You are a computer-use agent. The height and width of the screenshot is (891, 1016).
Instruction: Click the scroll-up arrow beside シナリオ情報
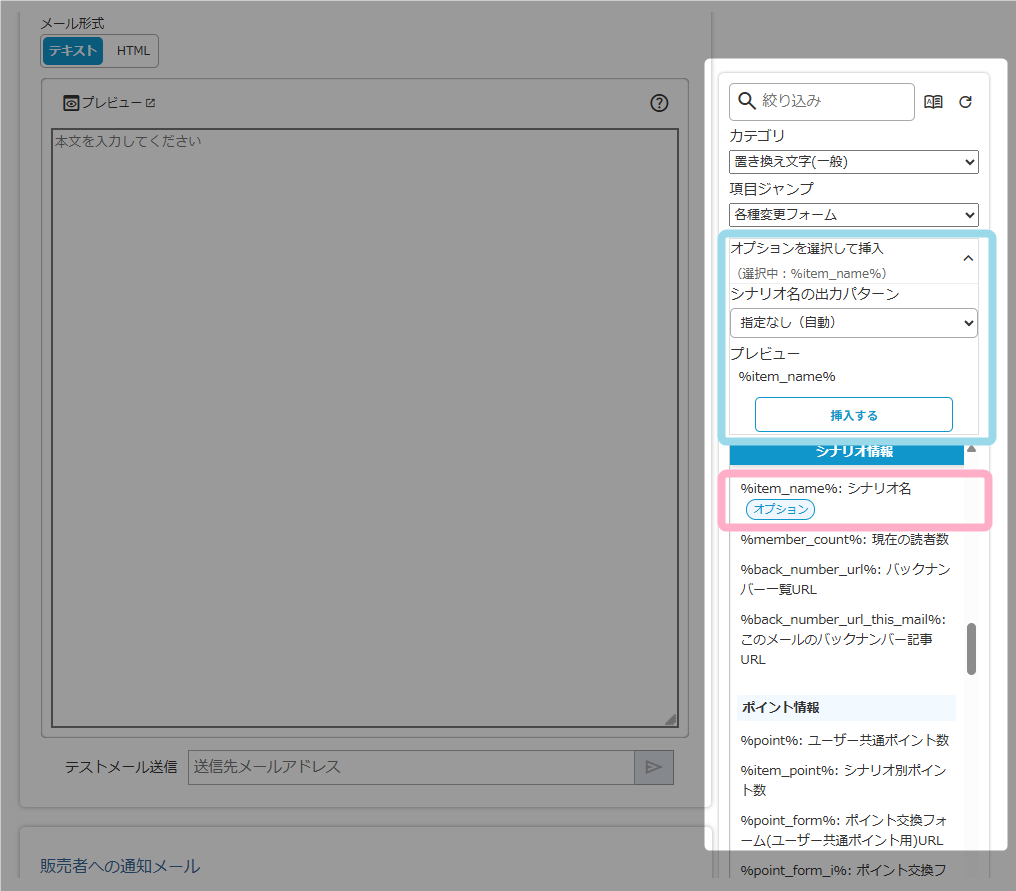tap(970, 449)
